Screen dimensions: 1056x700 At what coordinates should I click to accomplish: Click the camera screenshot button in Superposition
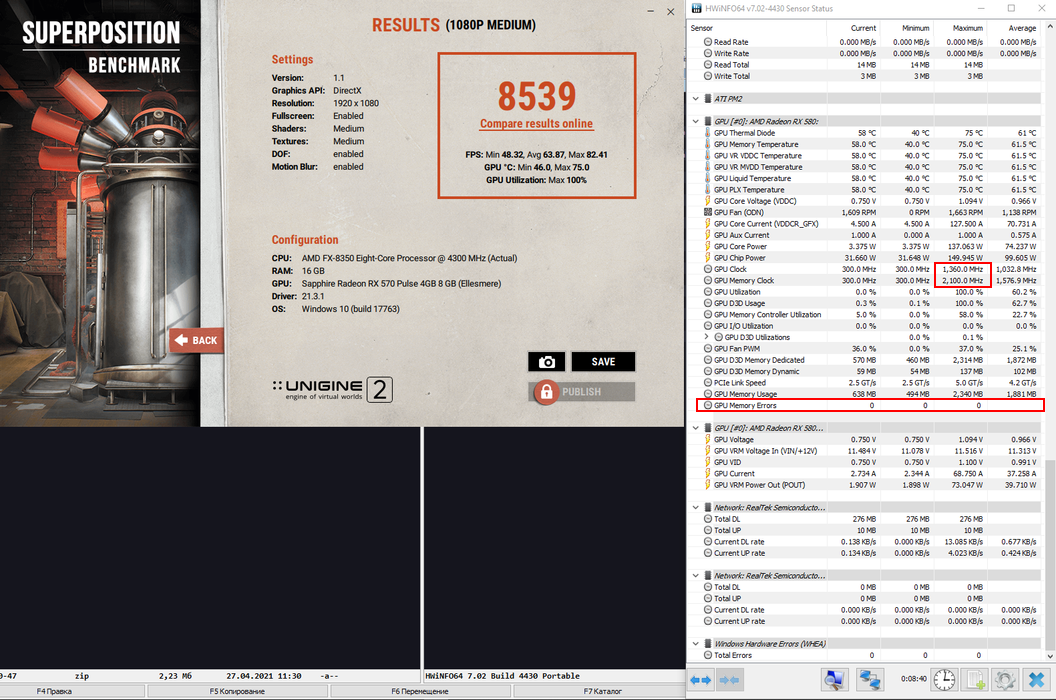(546, 362)
